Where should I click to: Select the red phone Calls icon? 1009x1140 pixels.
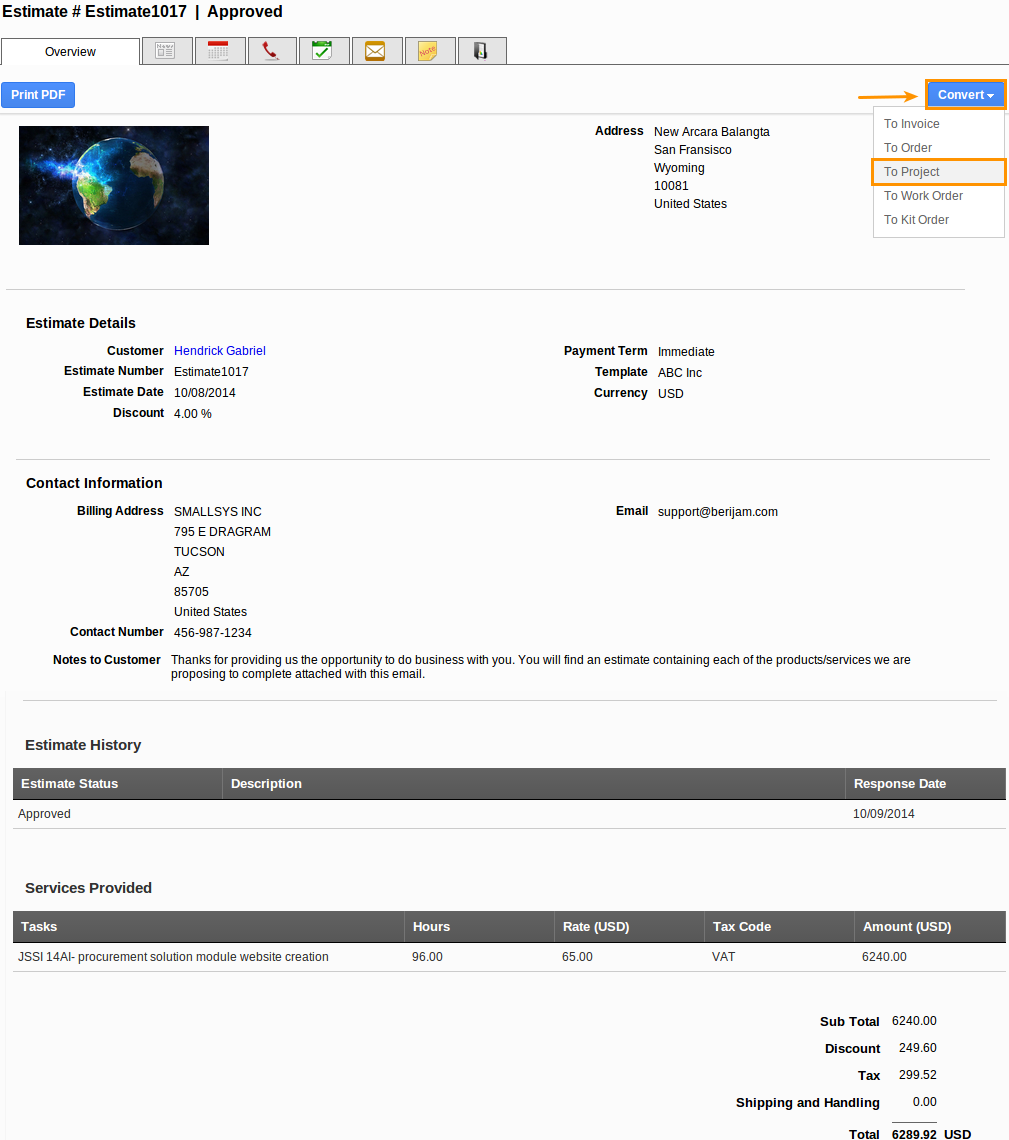[x=272, y=50]
